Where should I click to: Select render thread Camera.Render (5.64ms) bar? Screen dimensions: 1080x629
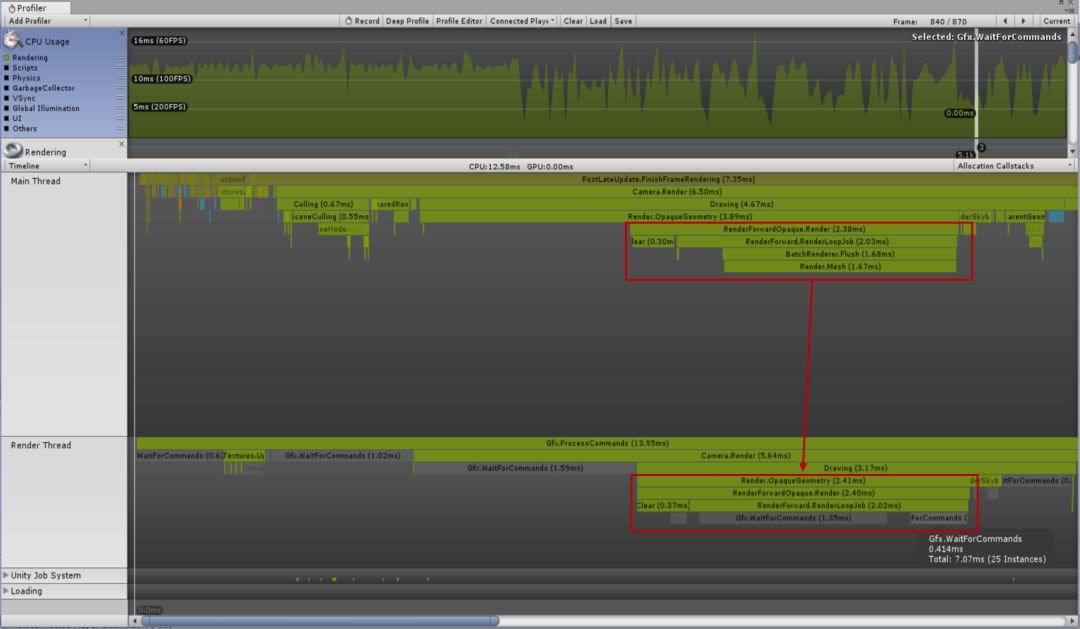745,455
